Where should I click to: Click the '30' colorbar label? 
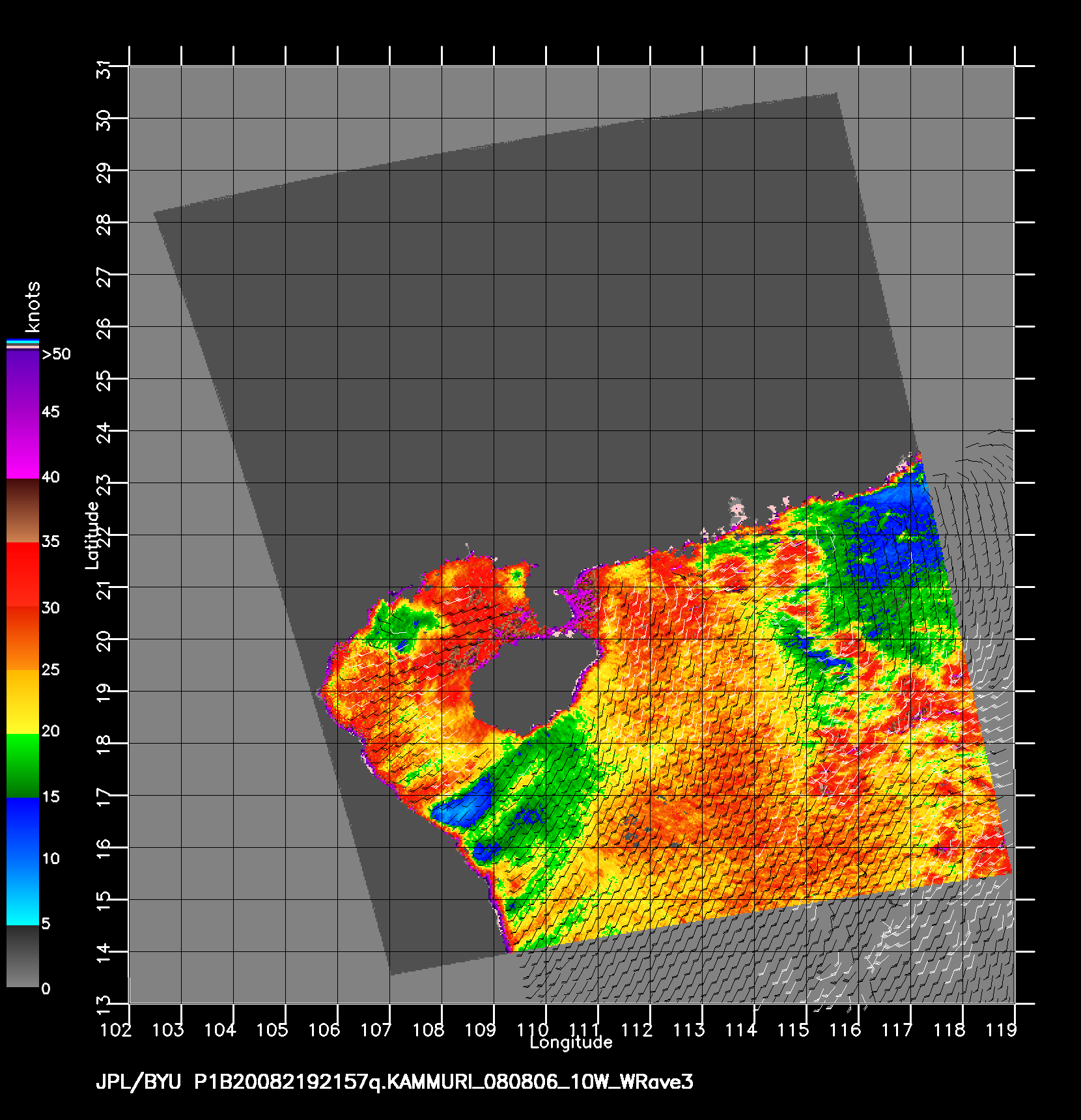tap(50, 608)
